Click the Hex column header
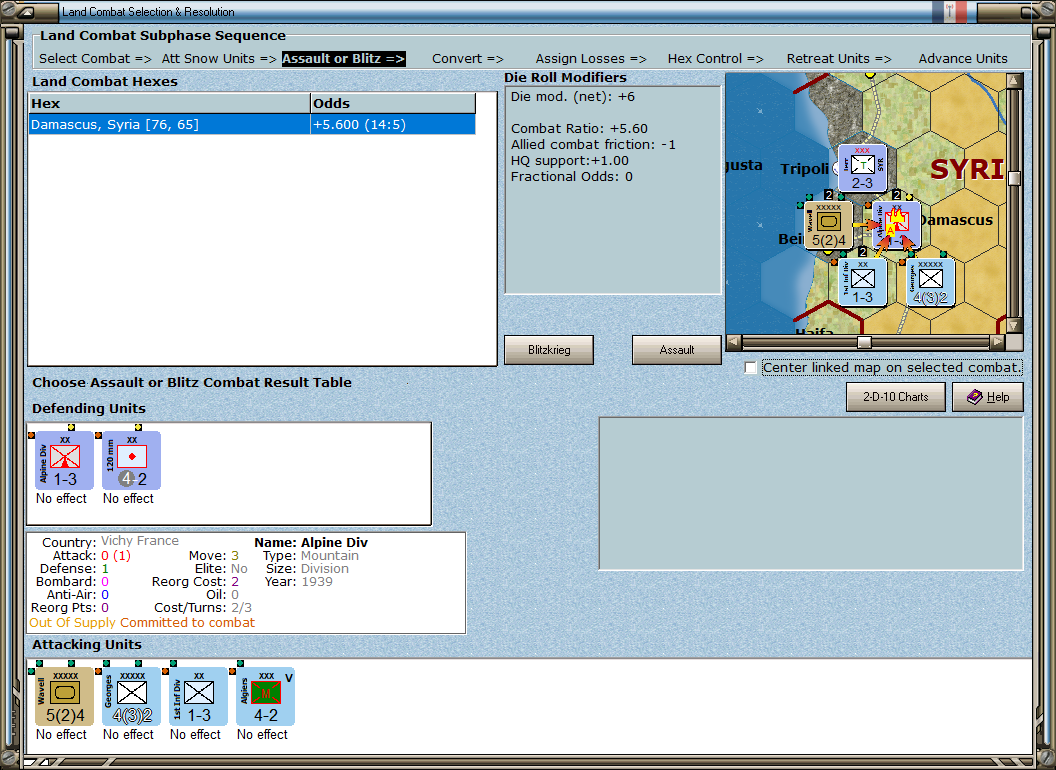This screenshot has width=1056, height=770. click(x=169, y=103)
